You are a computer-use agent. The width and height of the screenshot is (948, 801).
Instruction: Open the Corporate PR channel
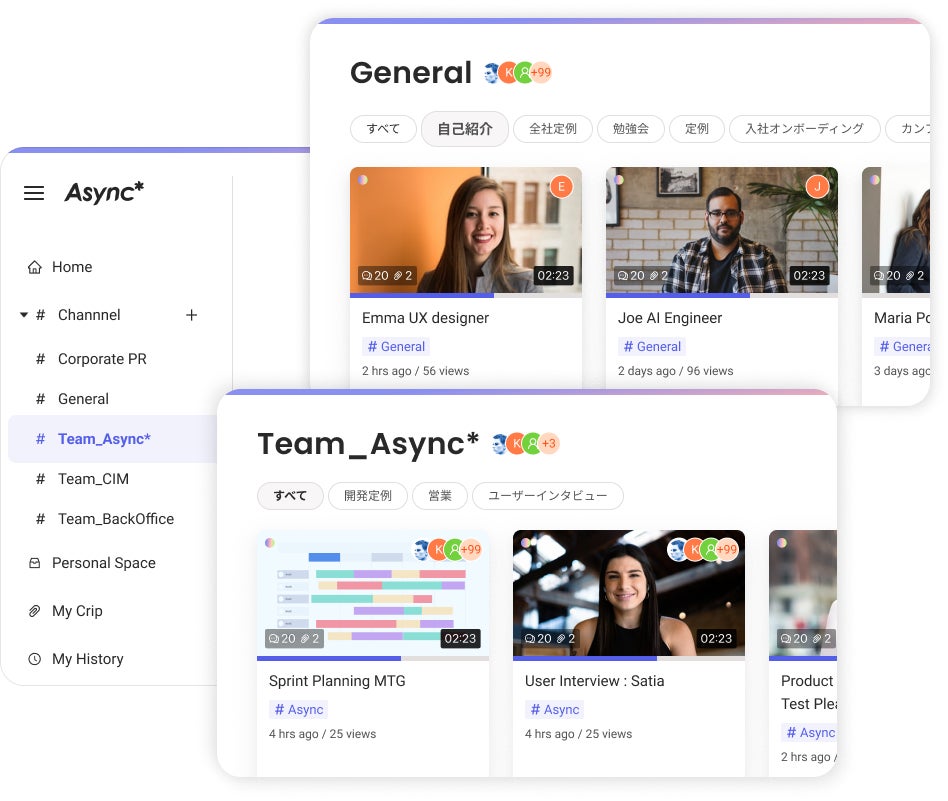click(x=102, y=359)
